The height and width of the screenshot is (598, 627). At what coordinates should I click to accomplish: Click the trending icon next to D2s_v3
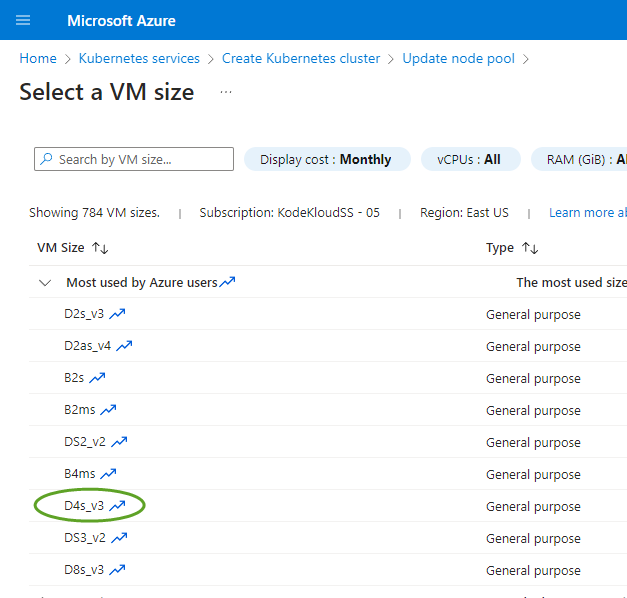coord(117,314)
